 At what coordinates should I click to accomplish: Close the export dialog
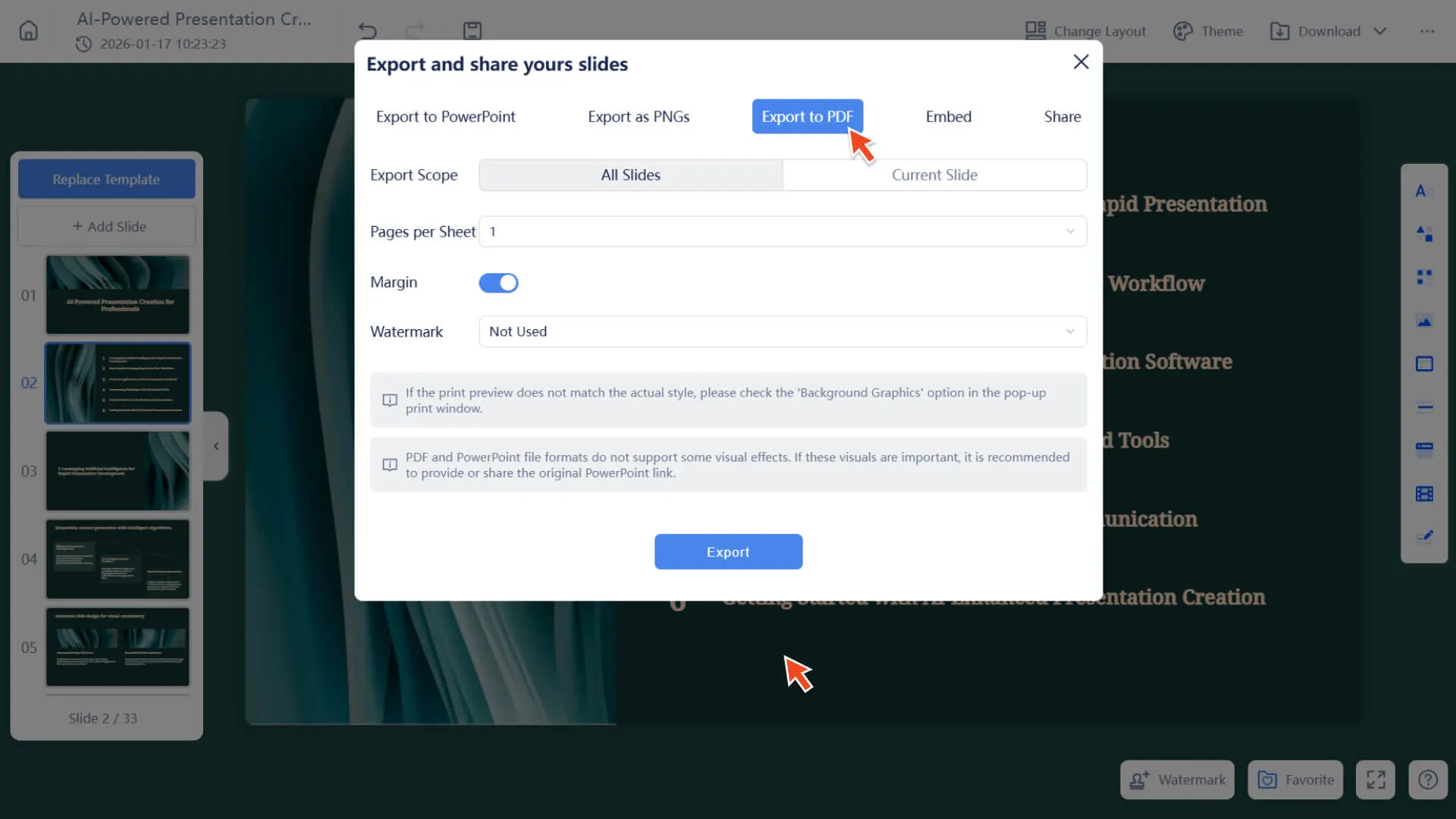tap(1081, 62)
